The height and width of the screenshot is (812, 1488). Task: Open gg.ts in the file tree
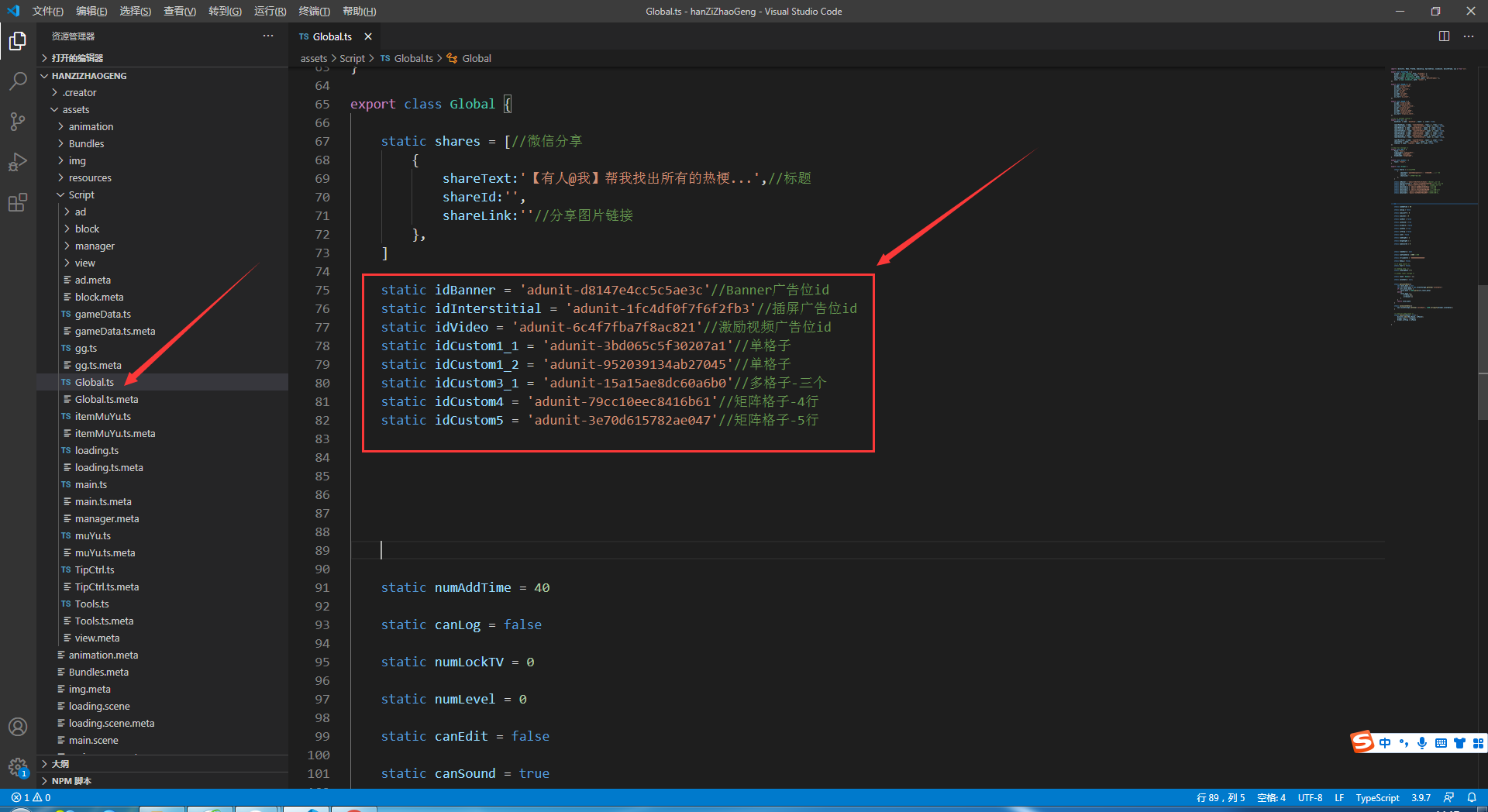click(163, 348)
